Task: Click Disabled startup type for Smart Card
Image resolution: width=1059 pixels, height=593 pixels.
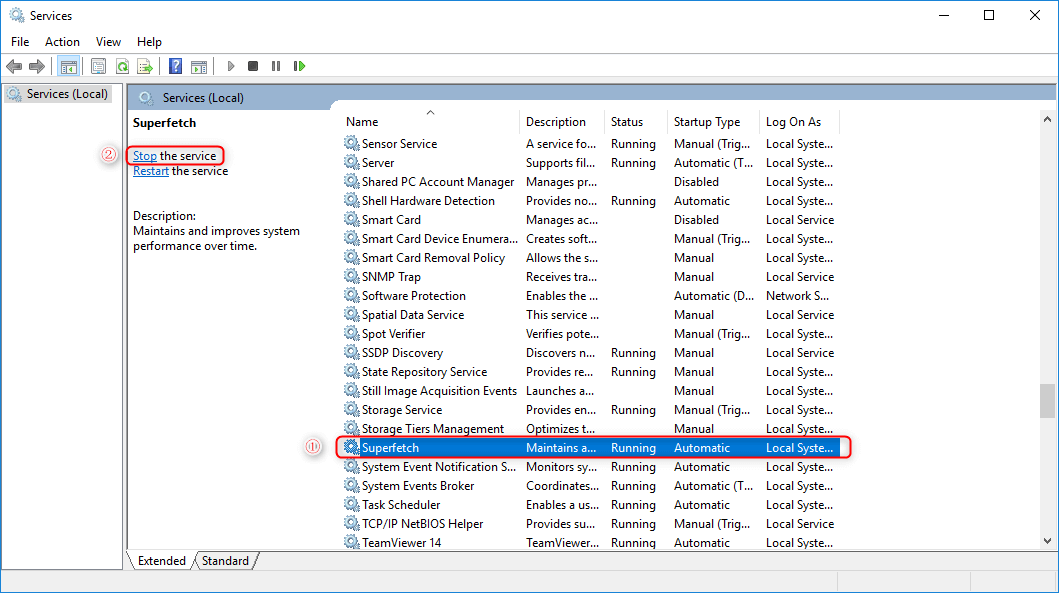Action: click(696, 220)
